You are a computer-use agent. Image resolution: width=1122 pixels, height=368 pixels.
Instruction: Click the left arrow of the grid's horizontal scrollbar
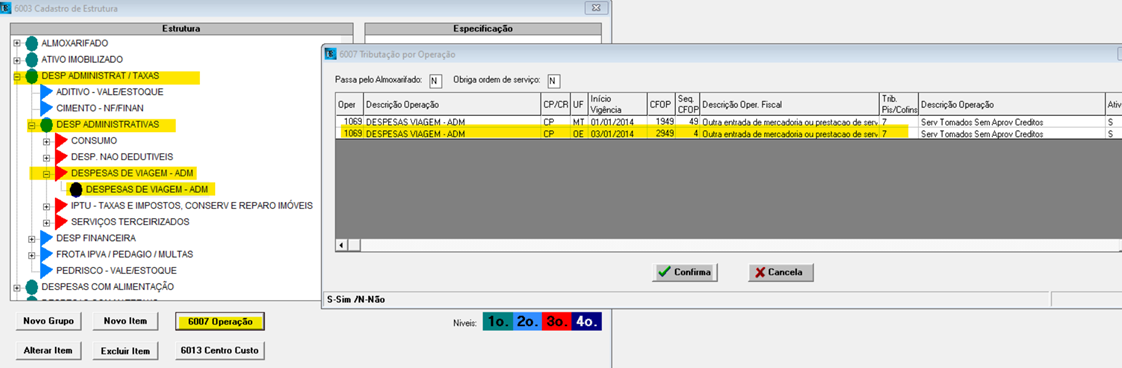(x=342, y=246)
